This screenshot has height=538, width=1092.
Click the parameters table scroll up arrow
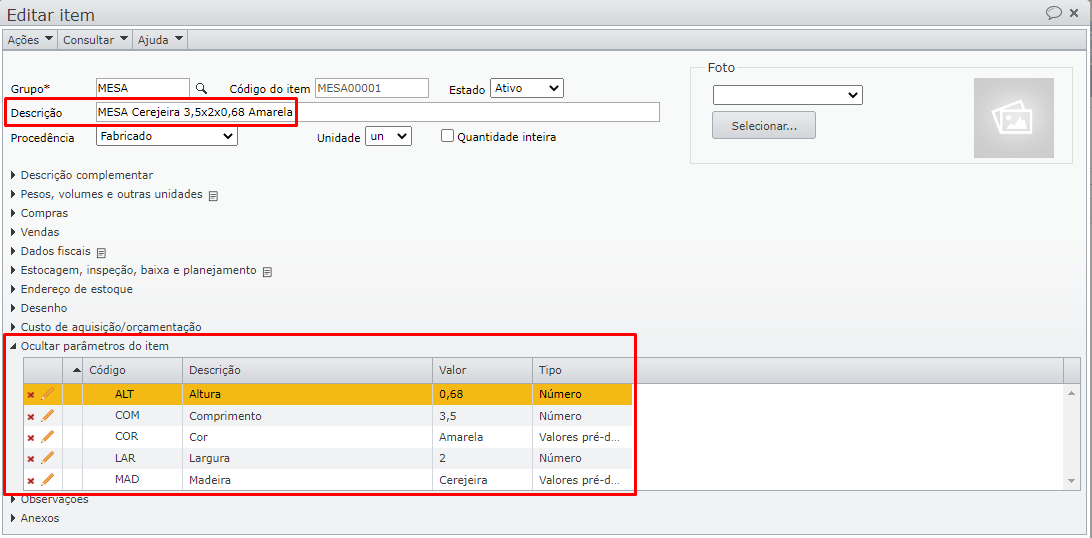(1071, 394)
